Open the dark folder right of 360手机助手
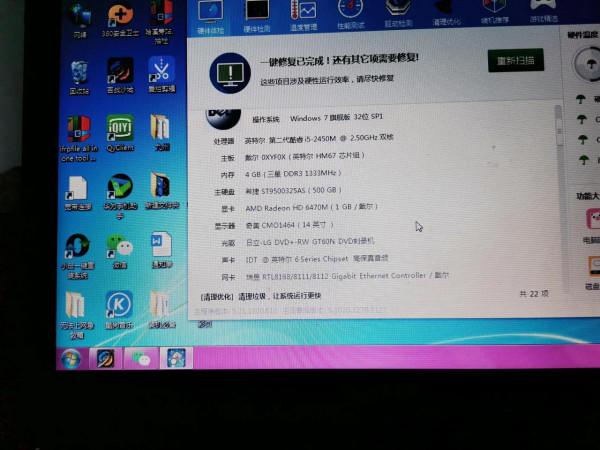 point(162,191)
